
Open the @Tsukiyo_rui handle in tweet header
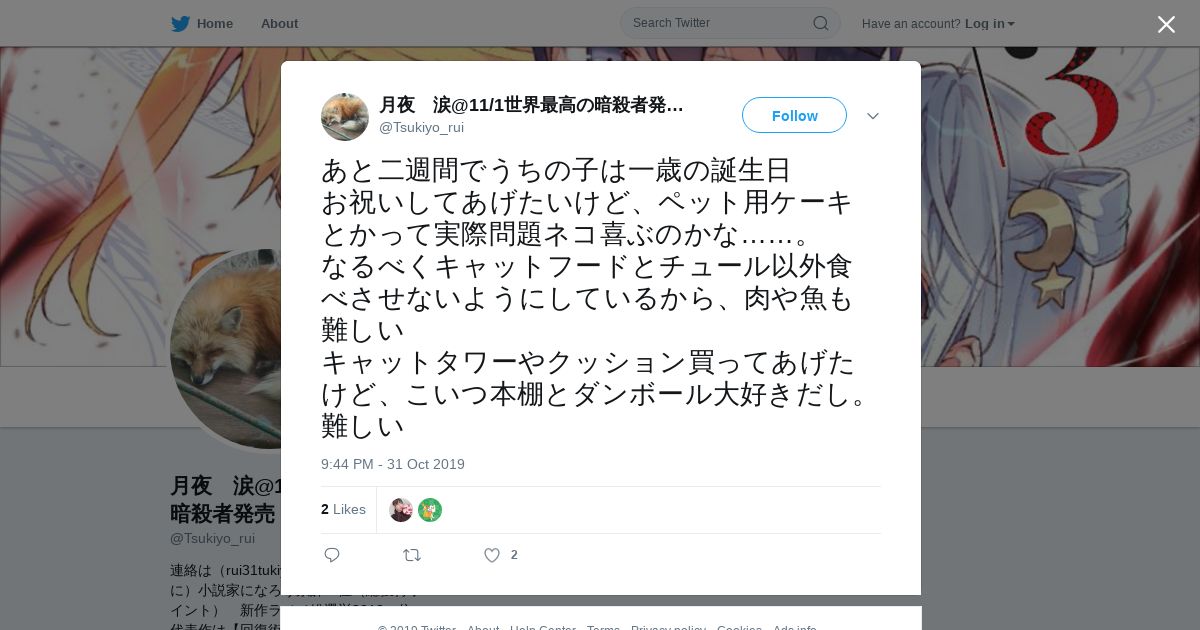click(421, 127)
